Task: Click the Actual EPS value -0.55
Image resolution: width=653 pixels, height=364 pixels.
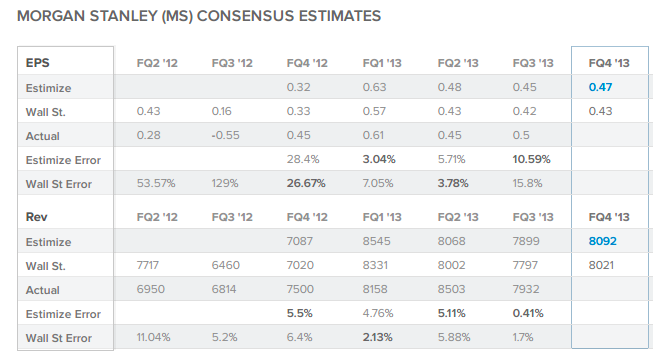Action: (225, 135)
